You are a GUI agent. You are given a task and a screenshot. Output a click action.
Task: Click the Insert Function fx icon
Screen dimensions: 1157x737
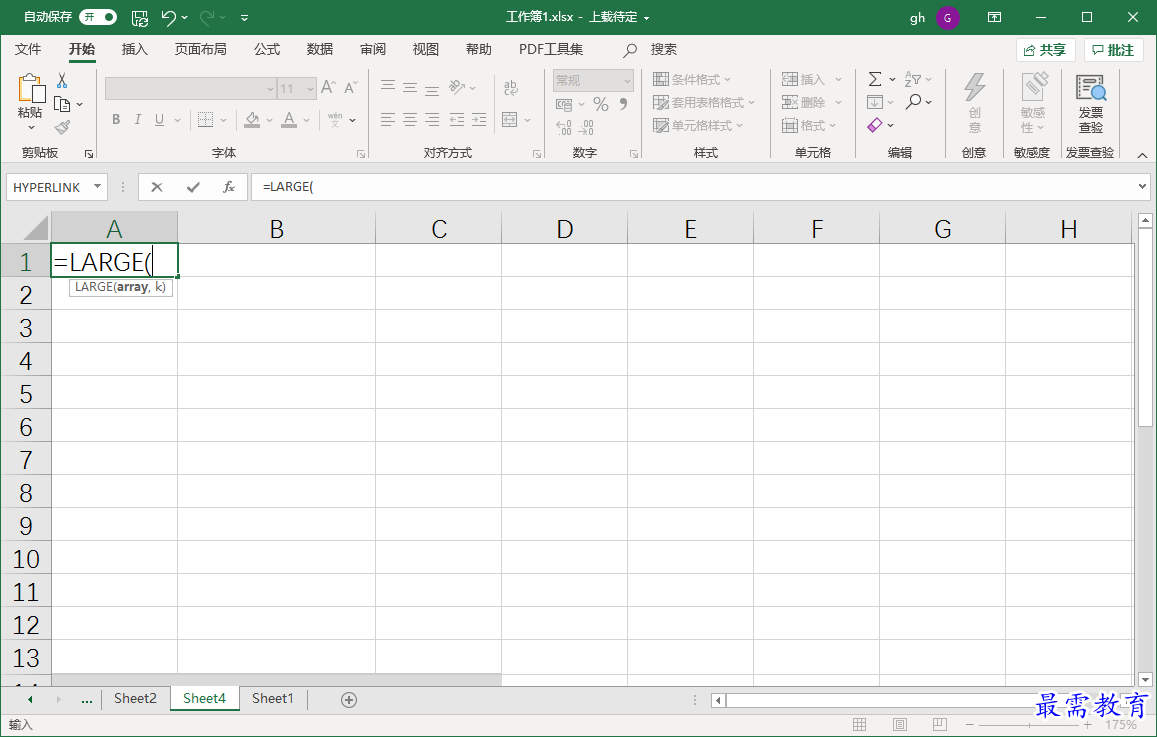pos(229,187)
